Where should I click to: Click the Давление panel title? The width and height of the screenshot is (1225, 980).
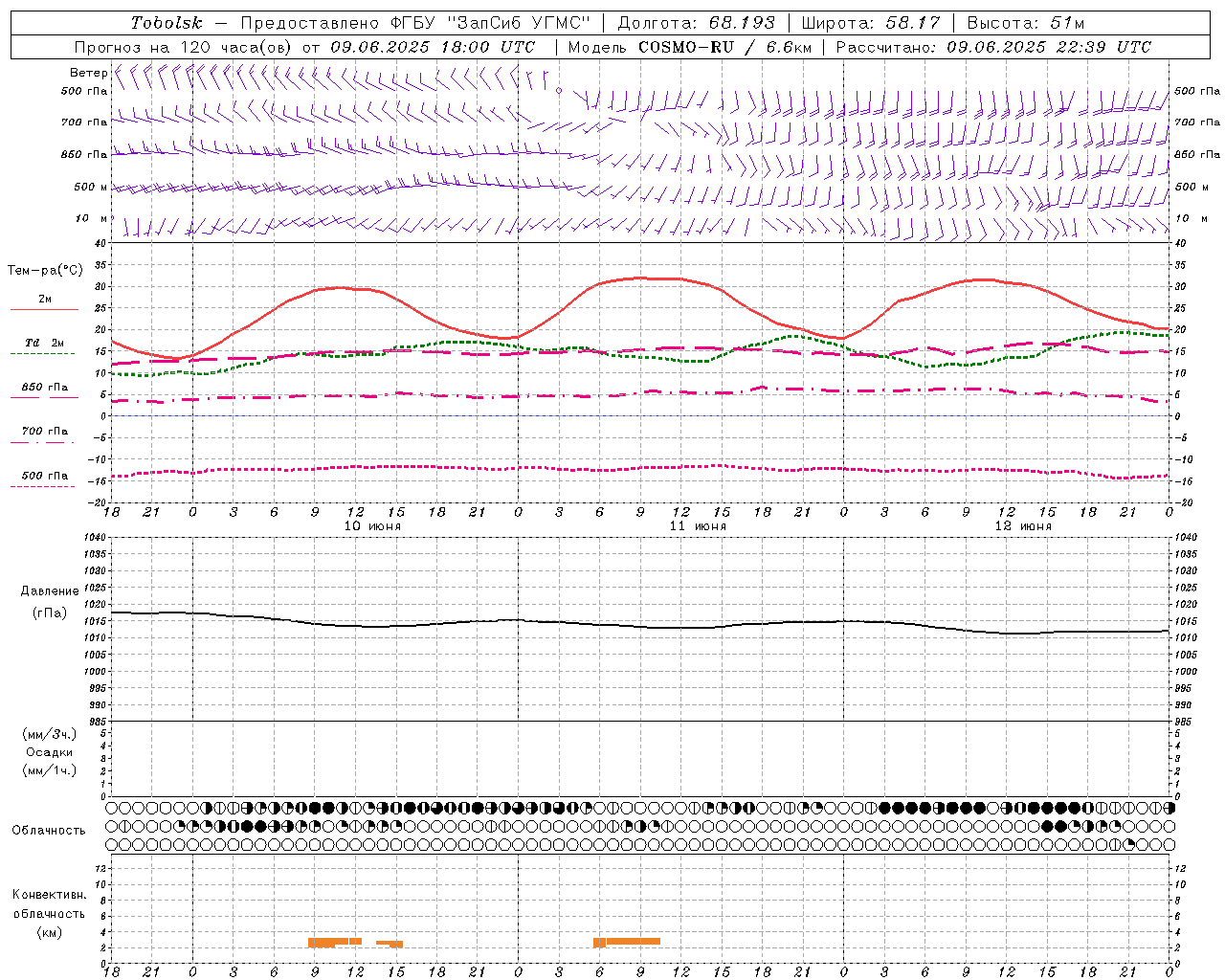pyautogui.click(x=49, y=591)
